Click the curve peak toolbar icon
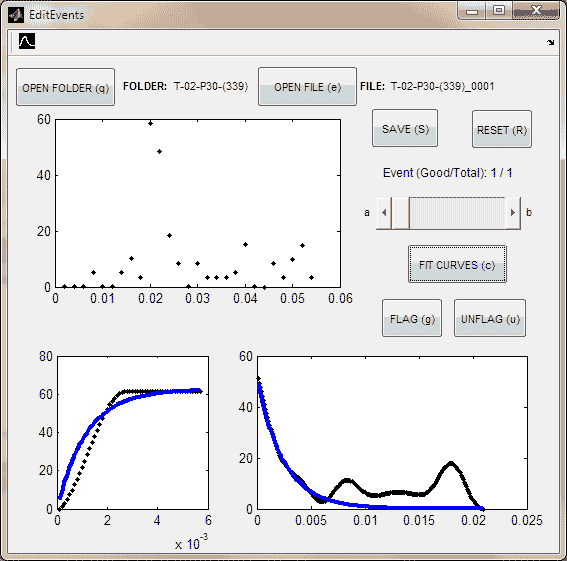 [x=27, y=41]
